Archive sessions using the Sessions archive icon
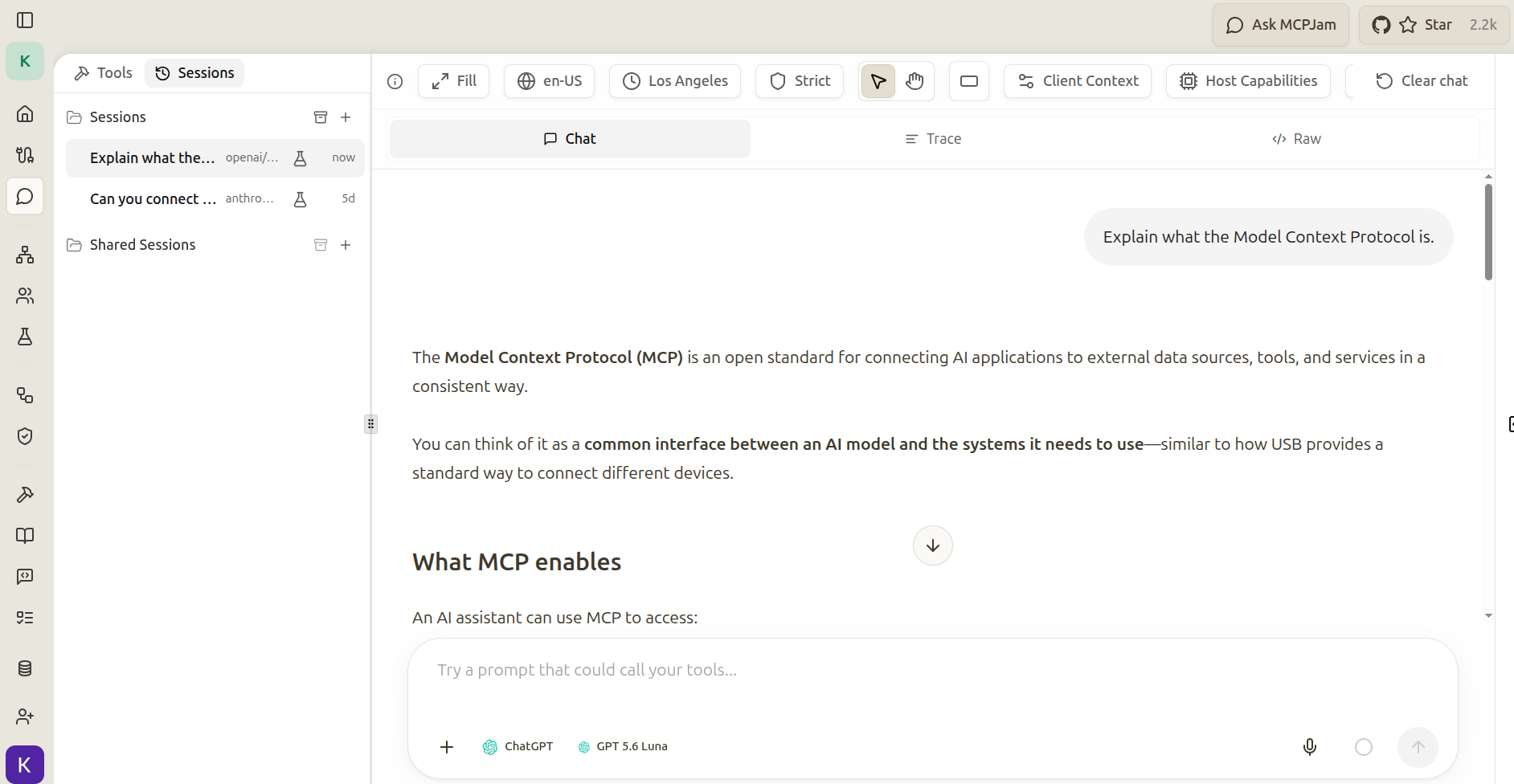Viewport: 1514px width, 784px height. click(321, 117)
